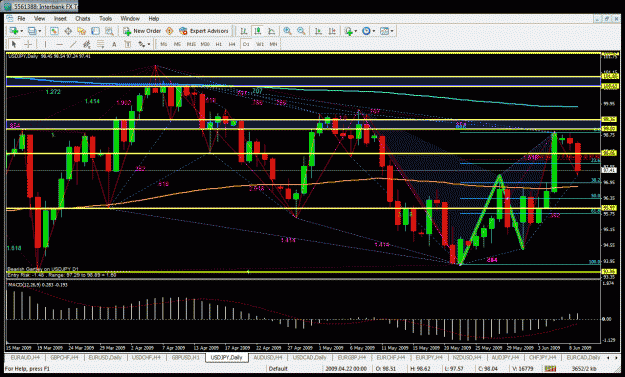Expand the Indicators dropdown arrow

coord(356,31)
